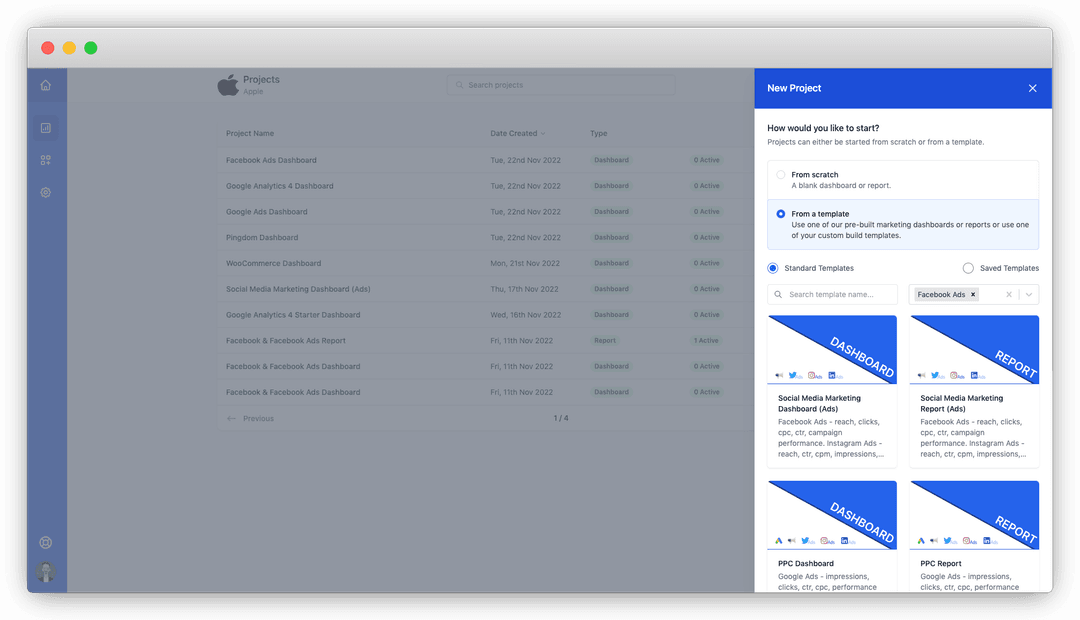1080x620 pixels.
Task: Click the Search projects field
Action: pos(561,85)
